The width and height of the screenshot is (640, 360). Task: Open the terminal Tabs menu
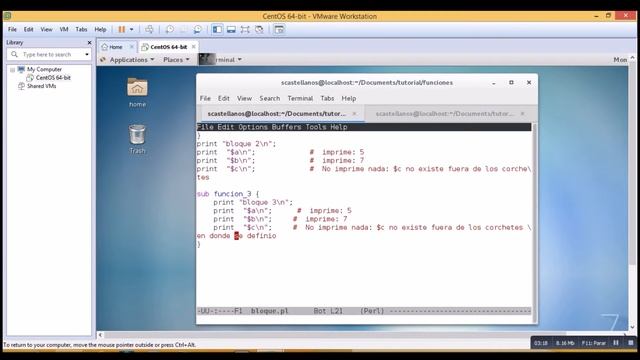(x=327, y=98)
